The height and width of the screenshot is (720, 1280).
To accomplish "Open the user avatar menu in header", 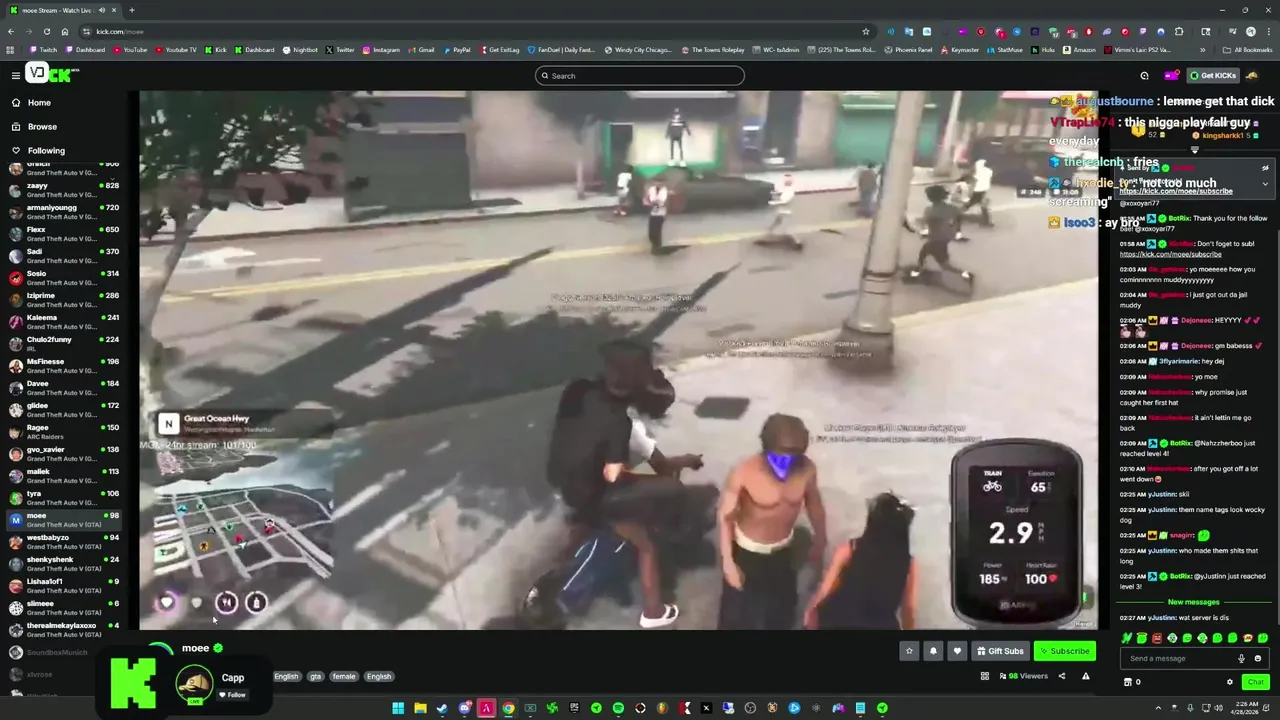I will click(x=1254, y=75).
